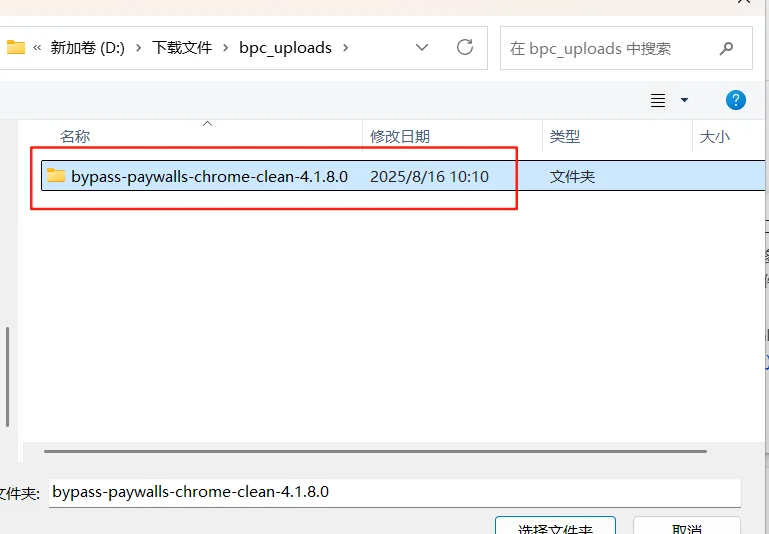Click the 选择文件夹 button

(x=555, y=527)
